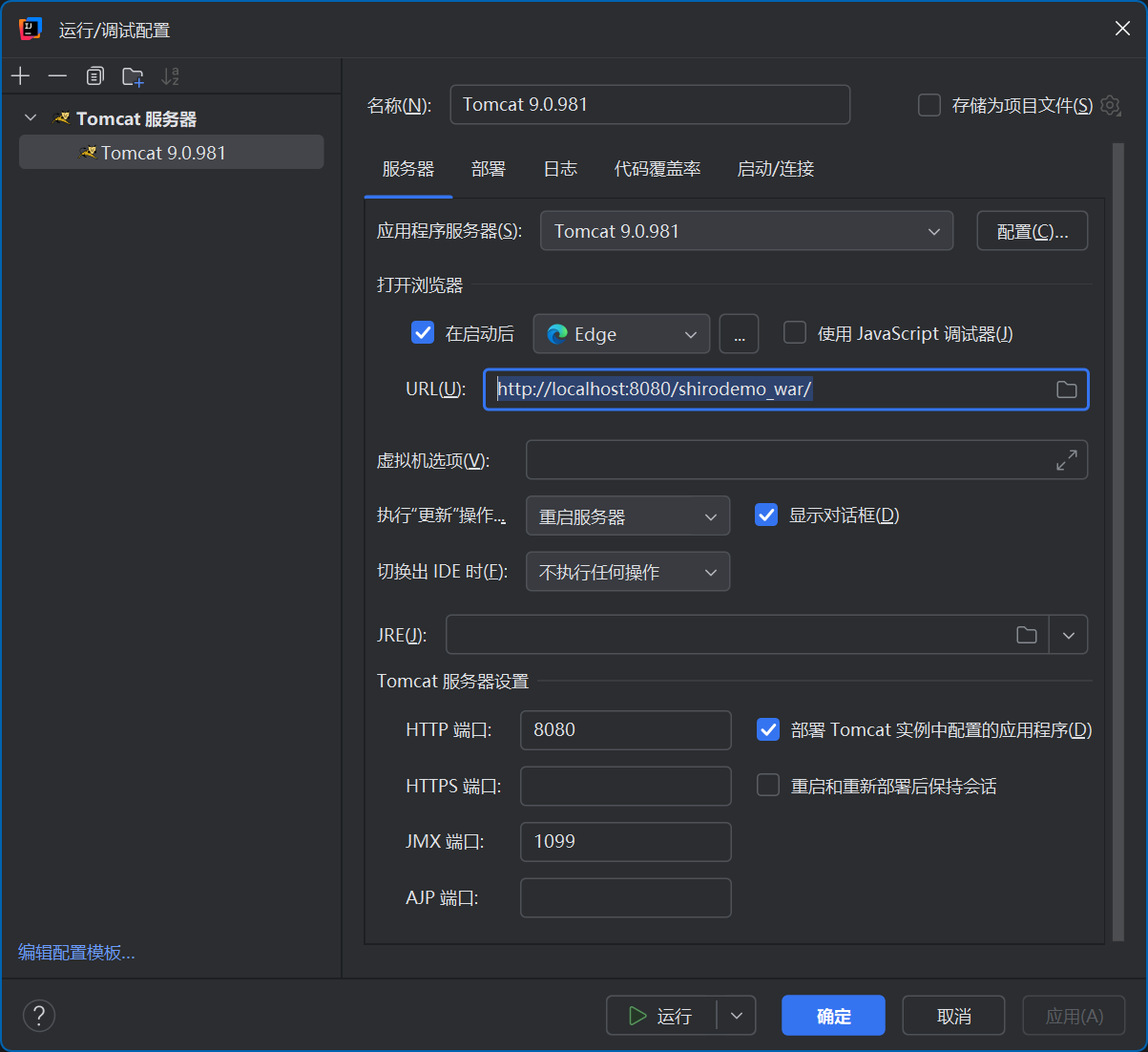This screenshot has height=1052, width=1148.
Task: Remove the selected configuration with minus icon
Action: tap(57, 76)
